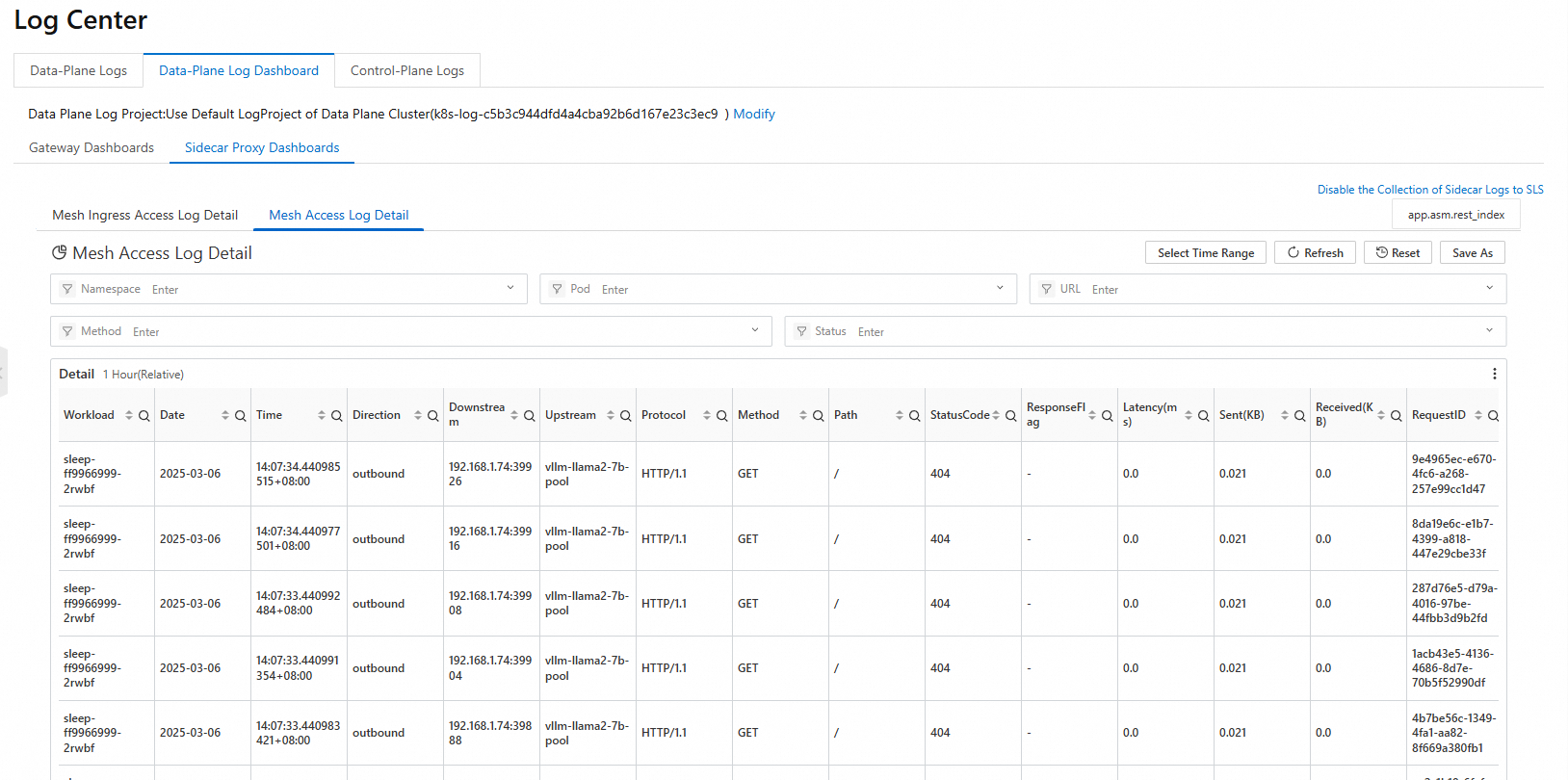Reset the dashboard filters
The height and width of the screenshot is (780, 1568).
click(1398, 252)
